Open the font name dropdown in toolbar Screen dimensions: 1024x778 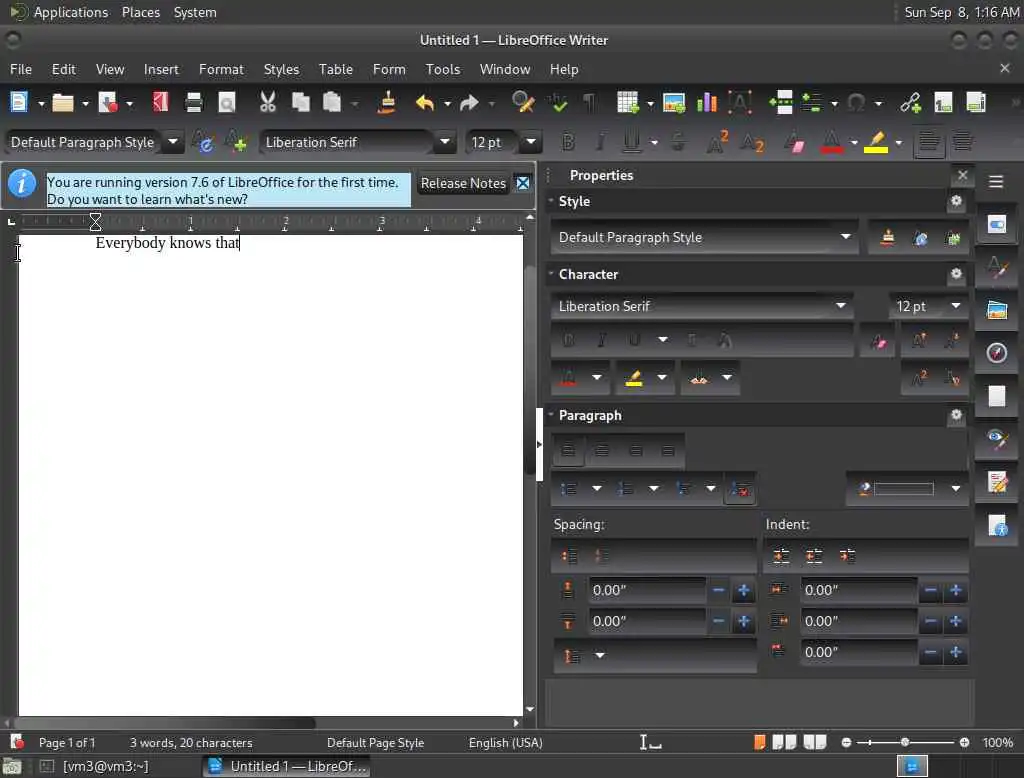pyautogui.click(x=445, y=142)
